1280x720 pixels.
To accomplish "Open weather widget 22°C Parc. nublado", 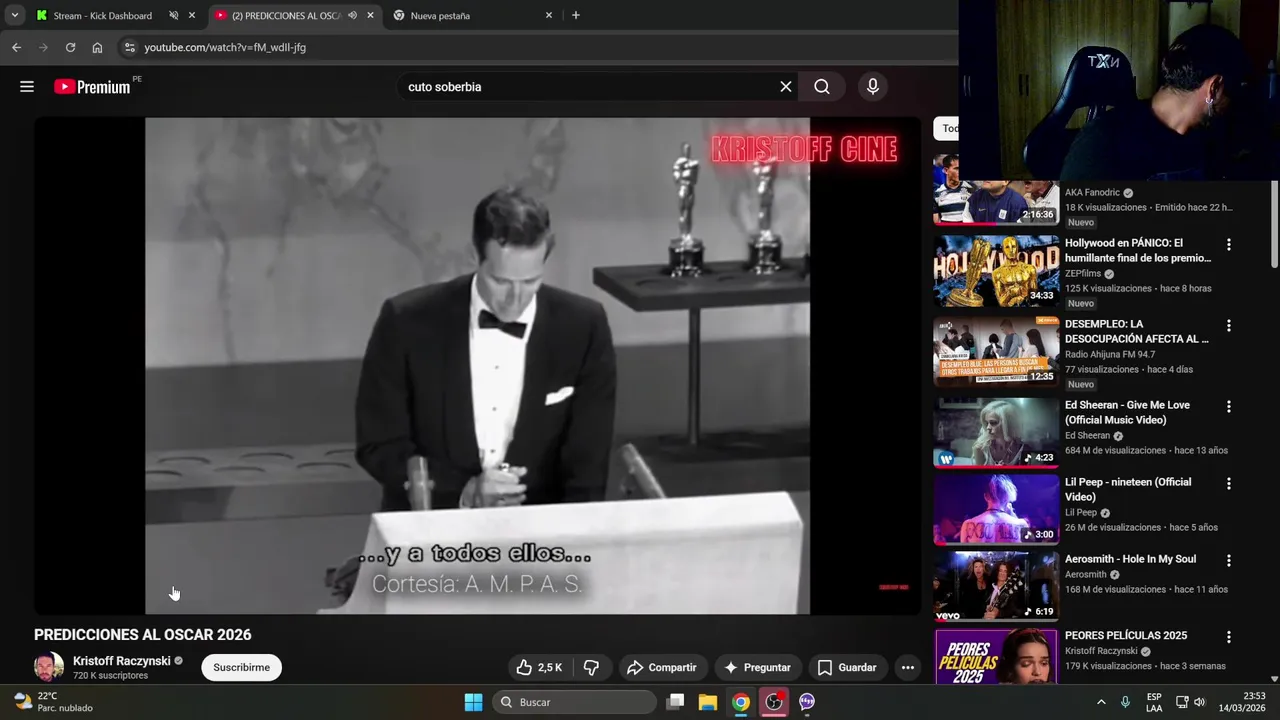I will click(x=53, y=702).
